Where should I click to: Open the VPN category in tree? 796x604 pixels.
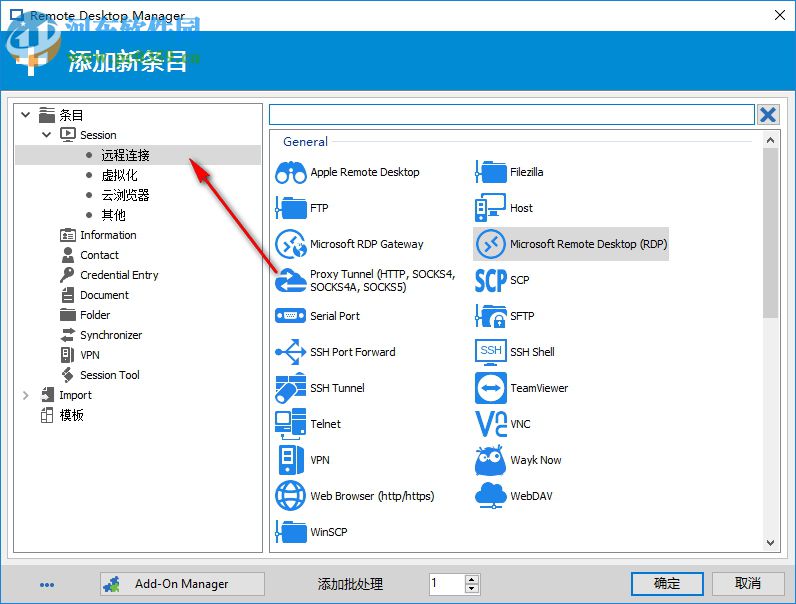click(x=90, y=355)
